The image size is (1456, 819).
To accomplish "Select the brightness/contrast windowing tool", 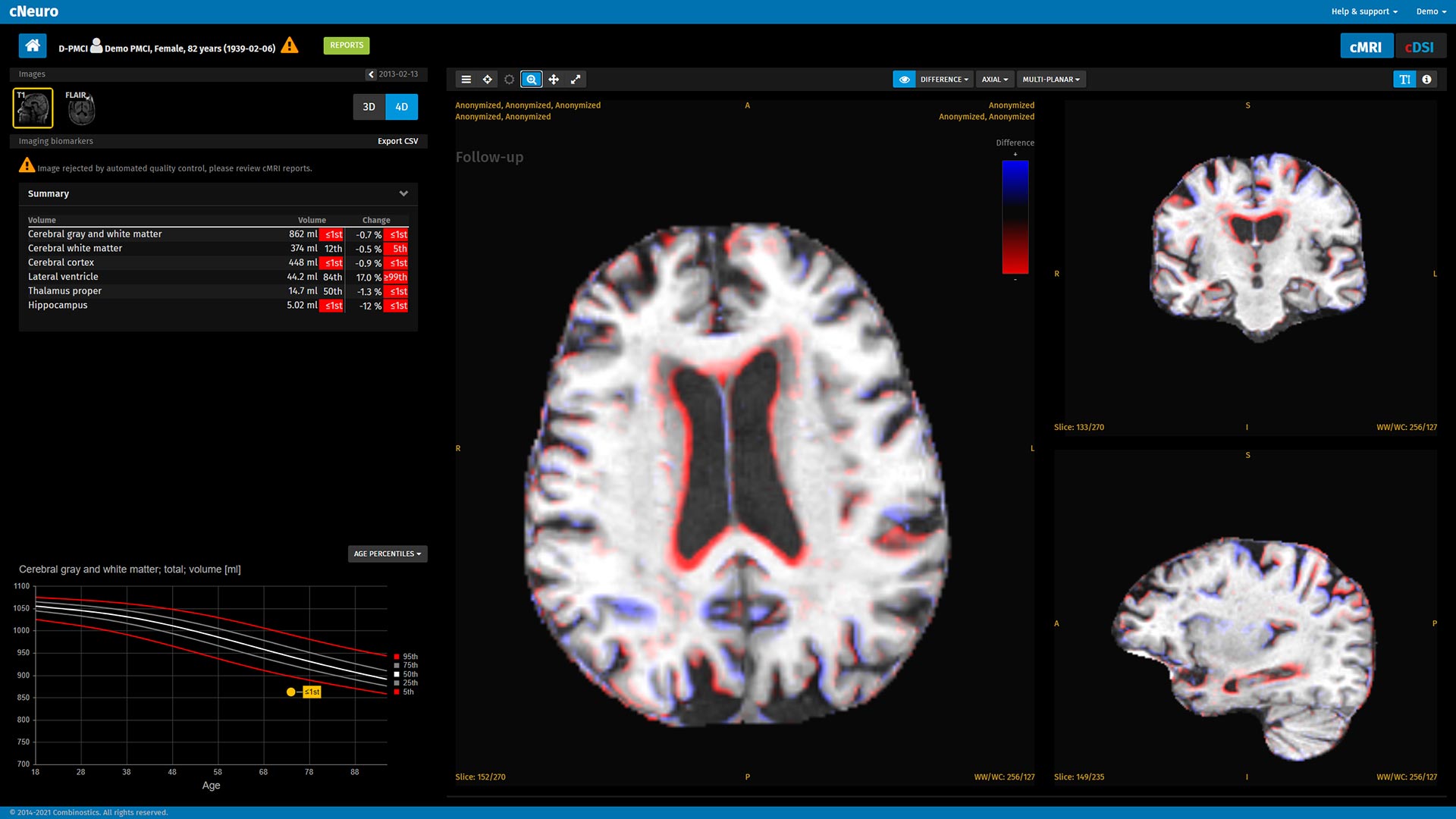I will [x=510, y=80].
